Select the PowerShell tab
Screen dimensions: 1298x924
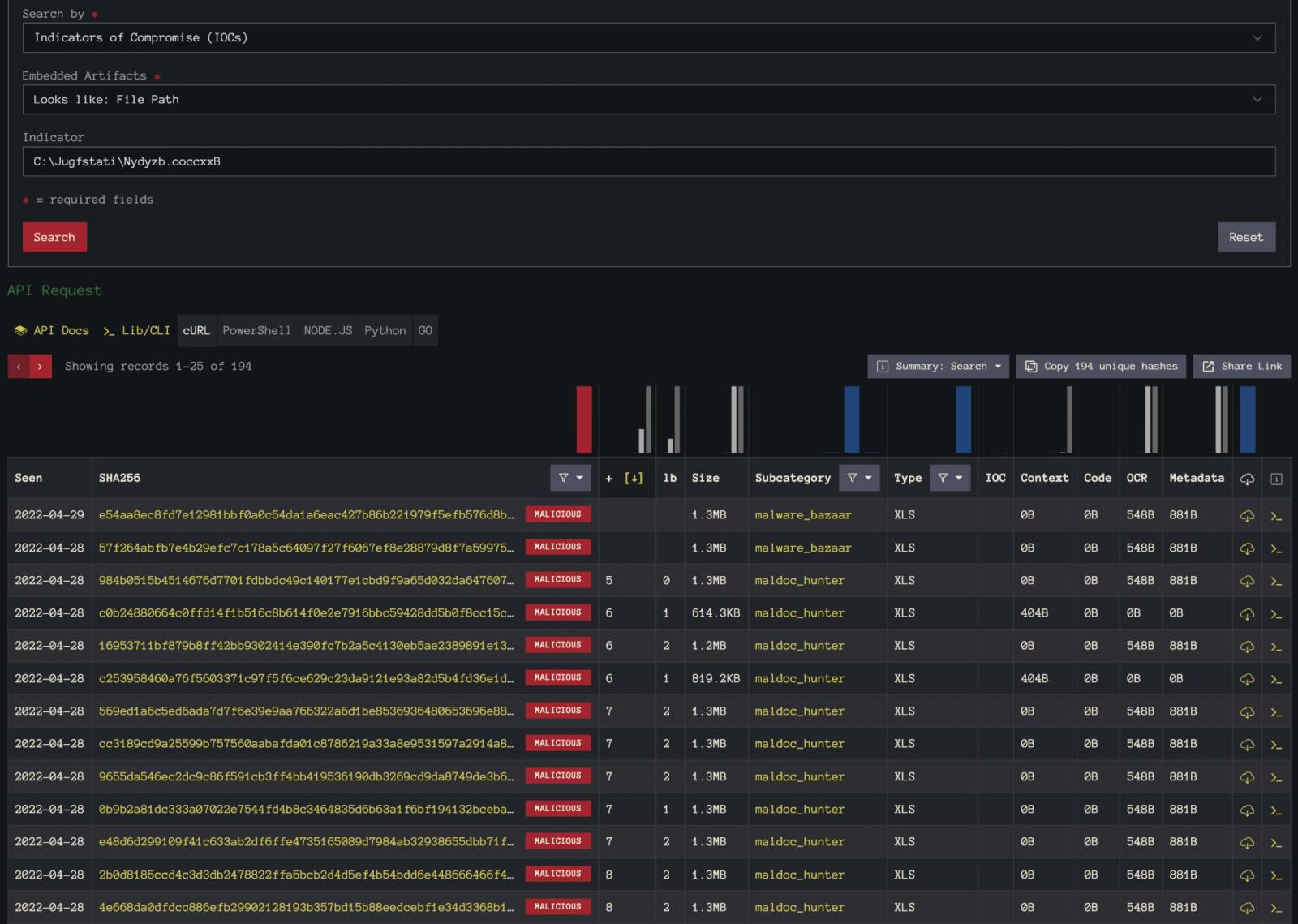(256, 330)
